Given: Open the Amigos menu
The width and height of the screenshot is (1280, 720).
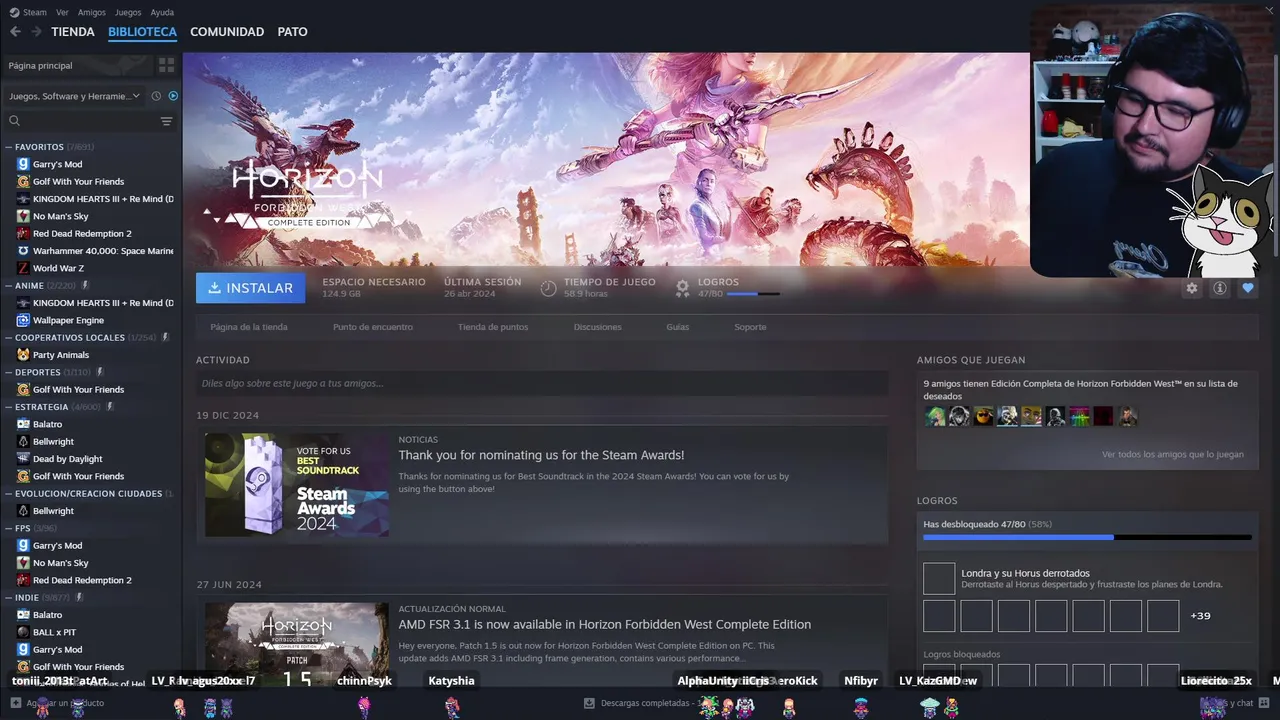Looking at the screenshot, I should coord(92,13).
